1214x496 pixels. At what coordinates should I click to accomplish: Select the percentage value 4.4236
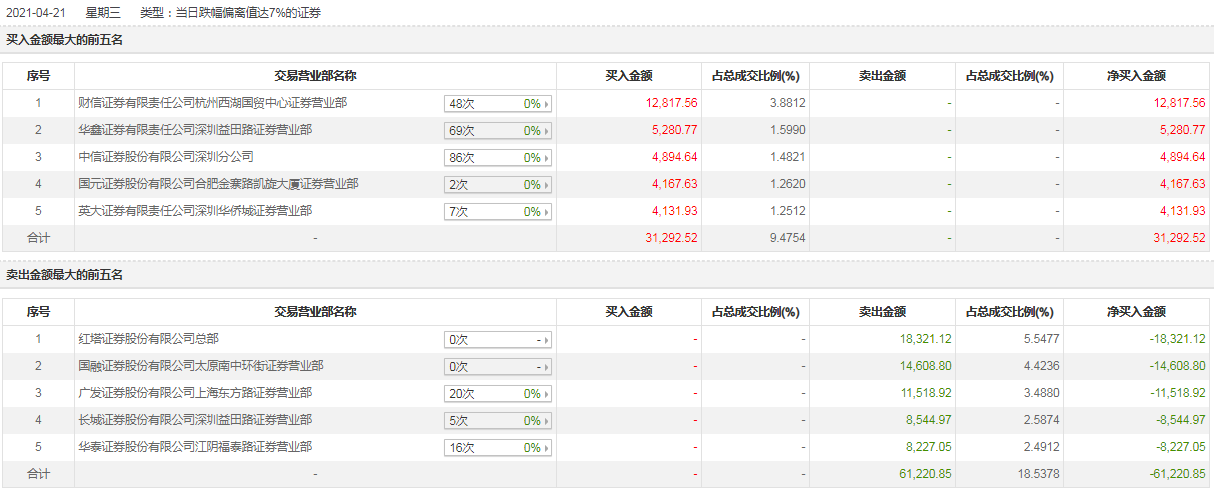click(1041, 366)
